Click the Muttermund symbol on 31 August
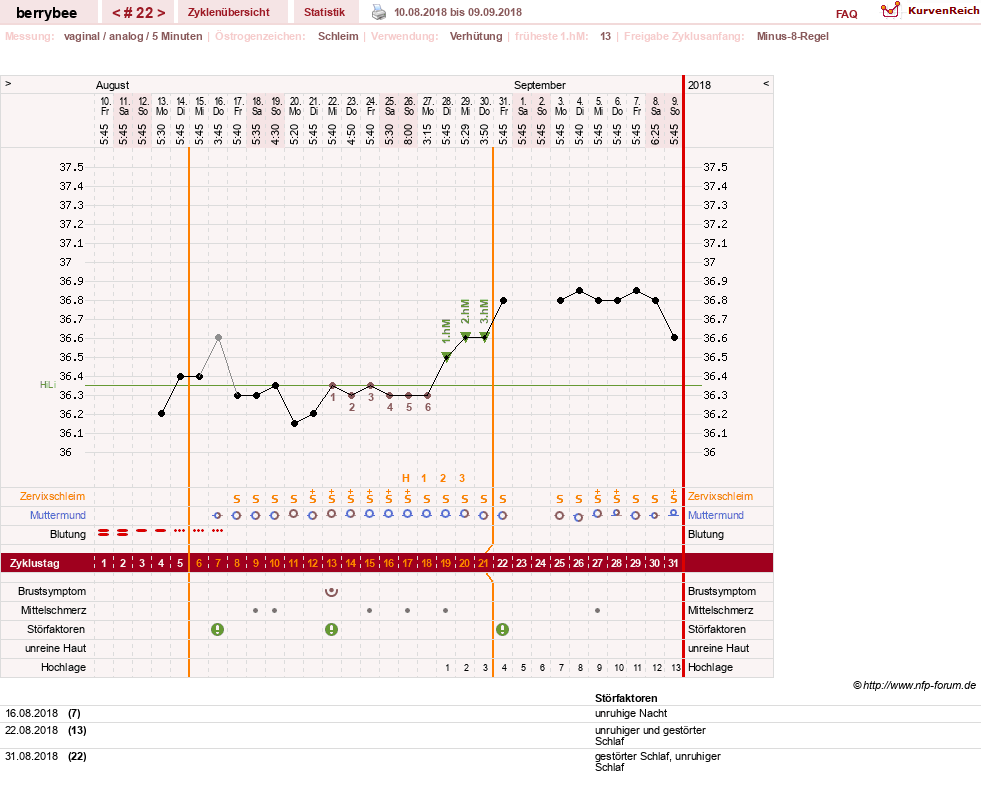981x805 pixels. click(502, 515)
